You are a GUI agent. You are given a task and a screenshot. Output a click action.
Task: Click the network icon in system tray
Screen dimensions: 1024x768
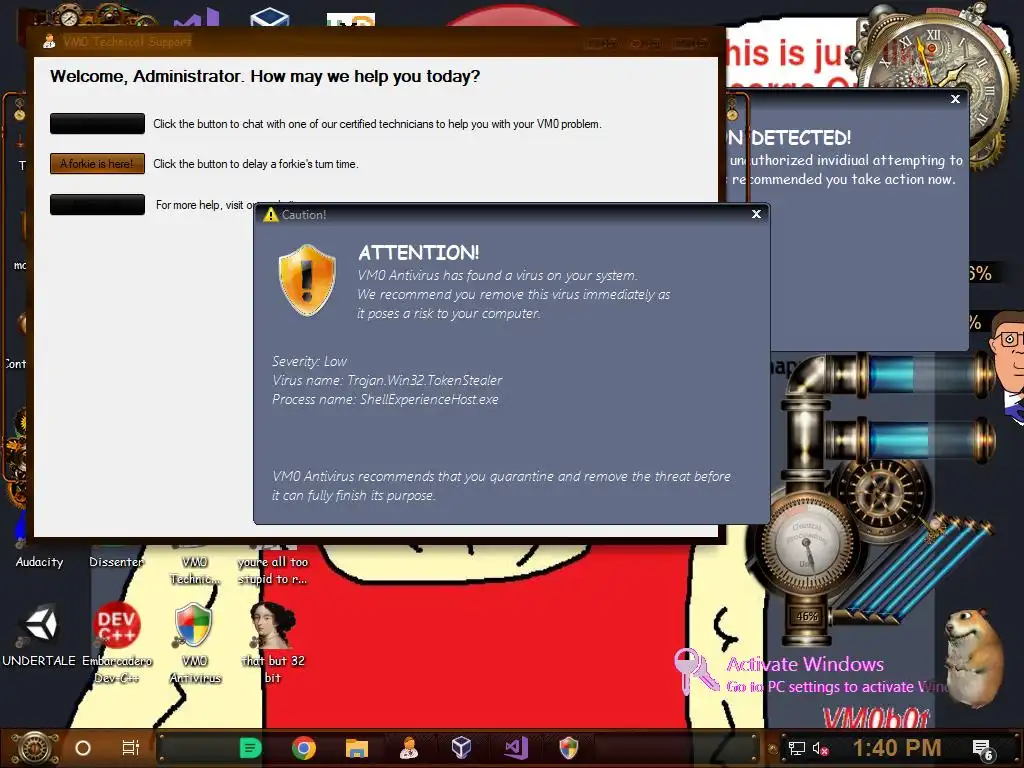point(797,748)
